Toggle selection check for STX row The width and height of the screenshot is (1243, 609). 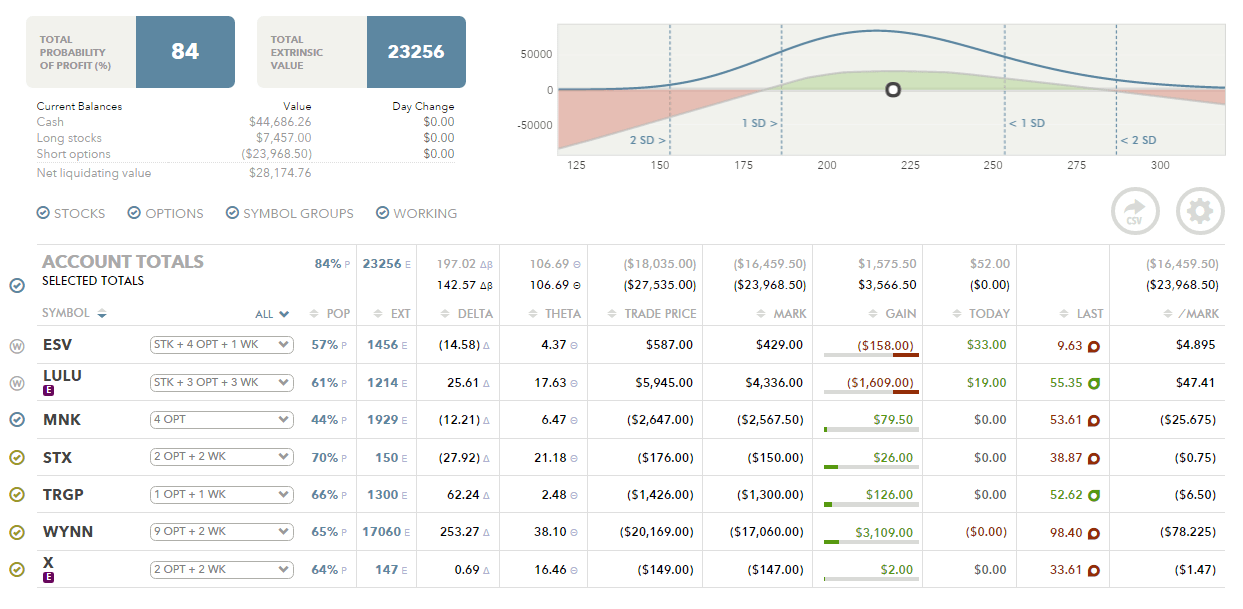(17, 458)
